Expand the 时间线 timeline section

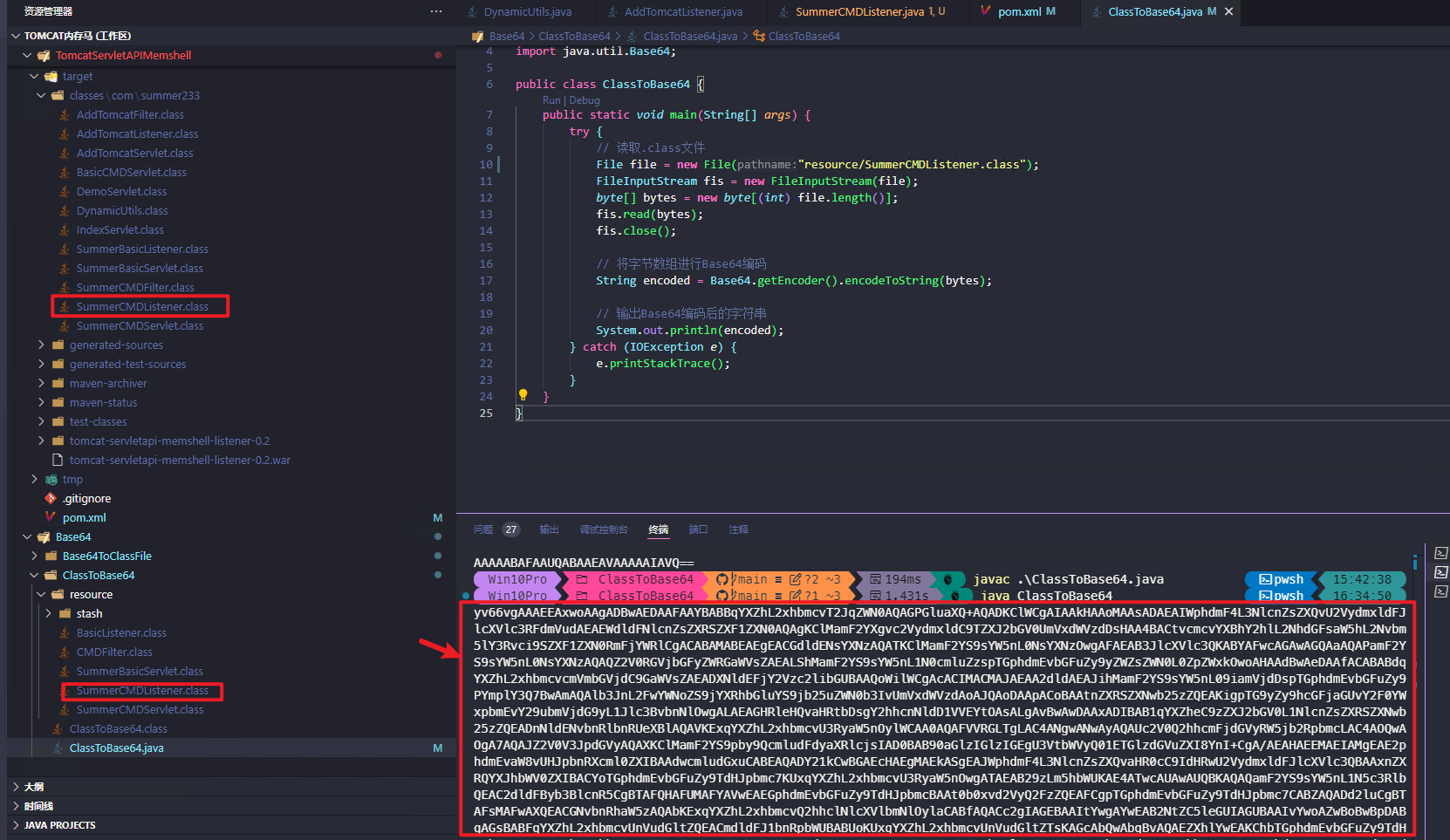16,806
